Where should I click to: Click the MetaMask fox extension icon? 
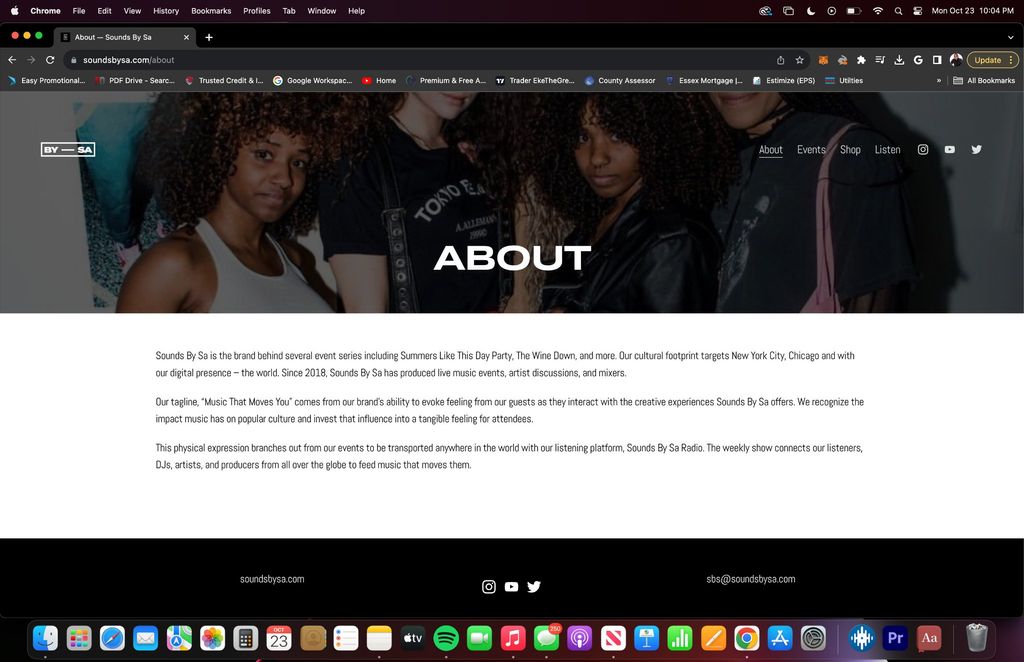pyautogui.click(x=824, y=60)
